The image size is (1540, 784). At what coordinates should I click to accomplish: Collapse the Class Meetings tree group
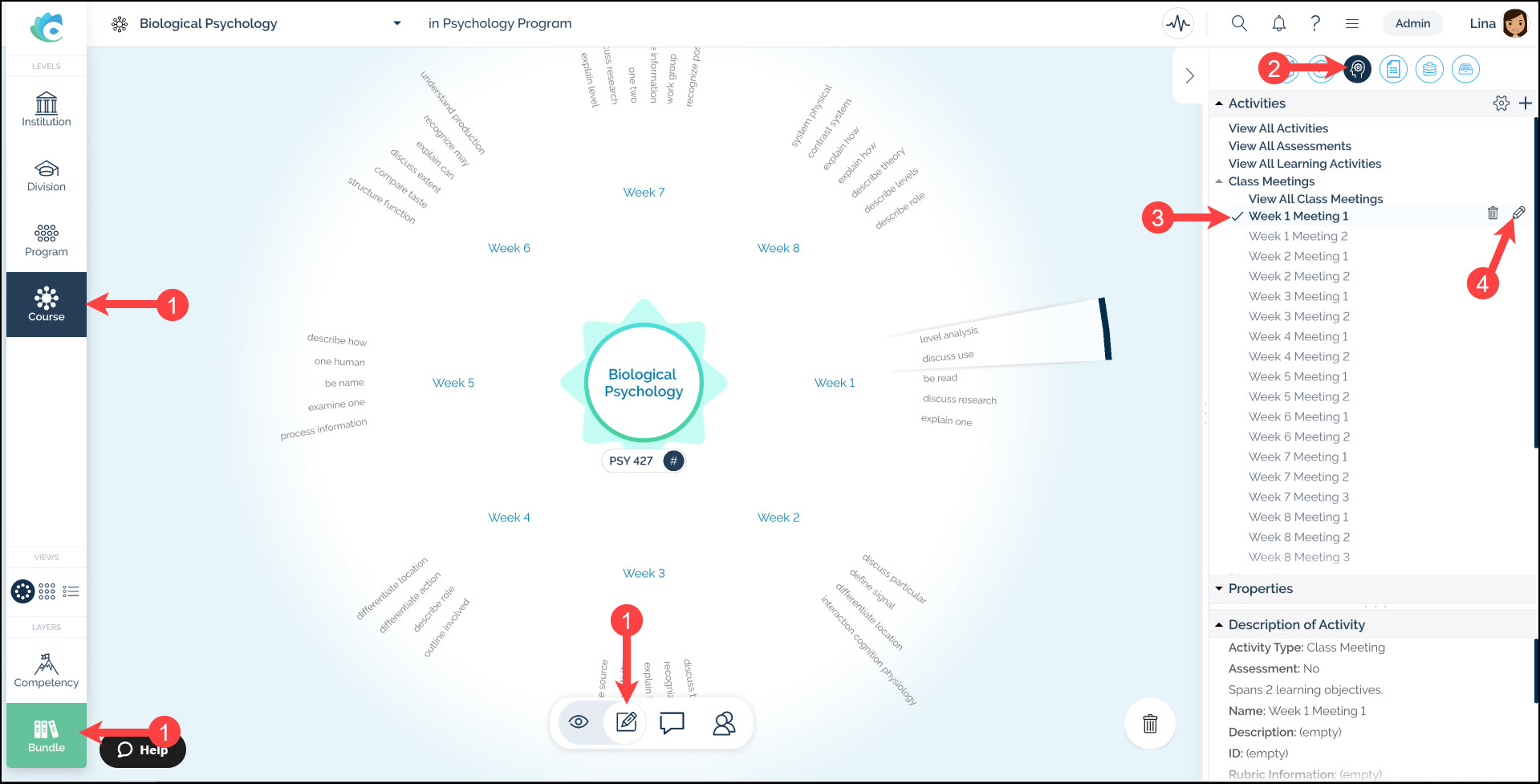[x=1220, y=181]
